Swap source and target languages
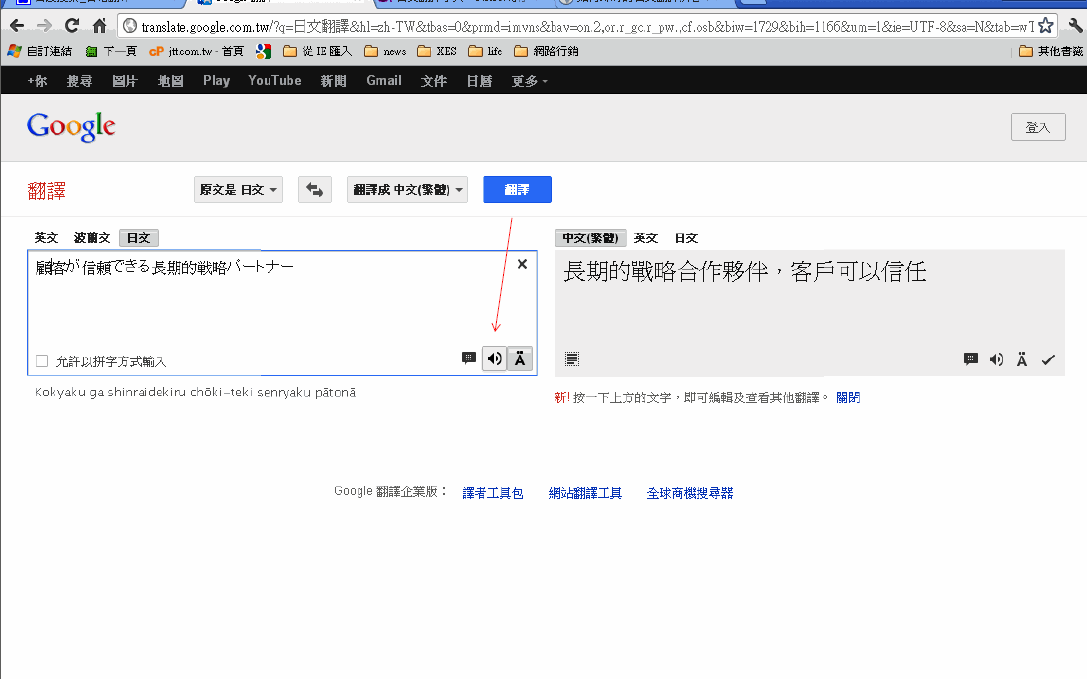Image resolution: width=1087 pixels, height=679 pixels. pos(315,189)
